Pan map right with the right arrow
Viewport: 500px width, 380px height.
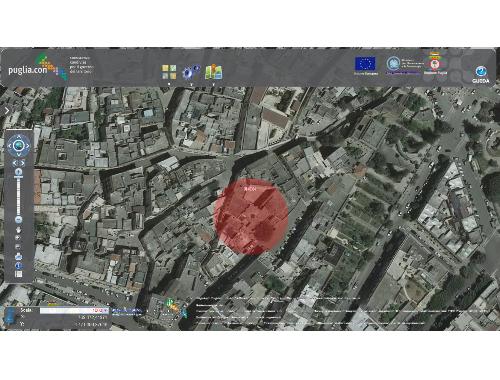[28, 146]
